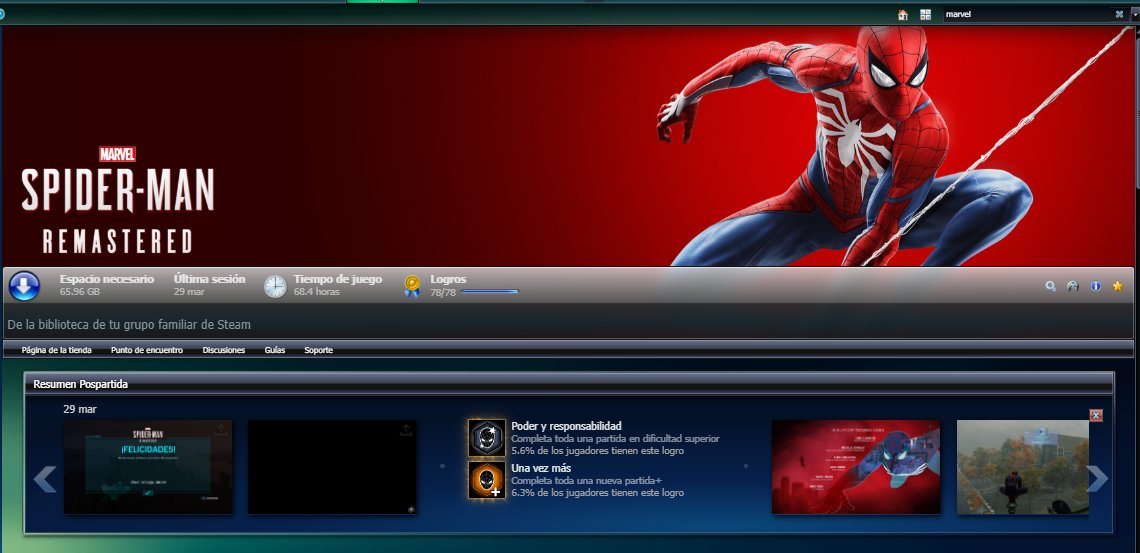
Task: Click Una vez más achievement icon
Action: 486,480
